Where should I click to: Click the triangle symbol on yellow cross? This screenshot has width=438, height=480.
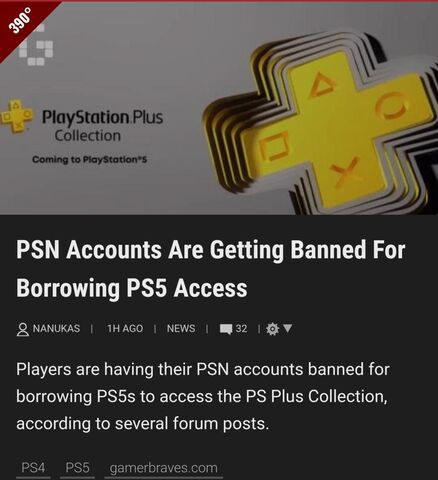tap(324, 86)
